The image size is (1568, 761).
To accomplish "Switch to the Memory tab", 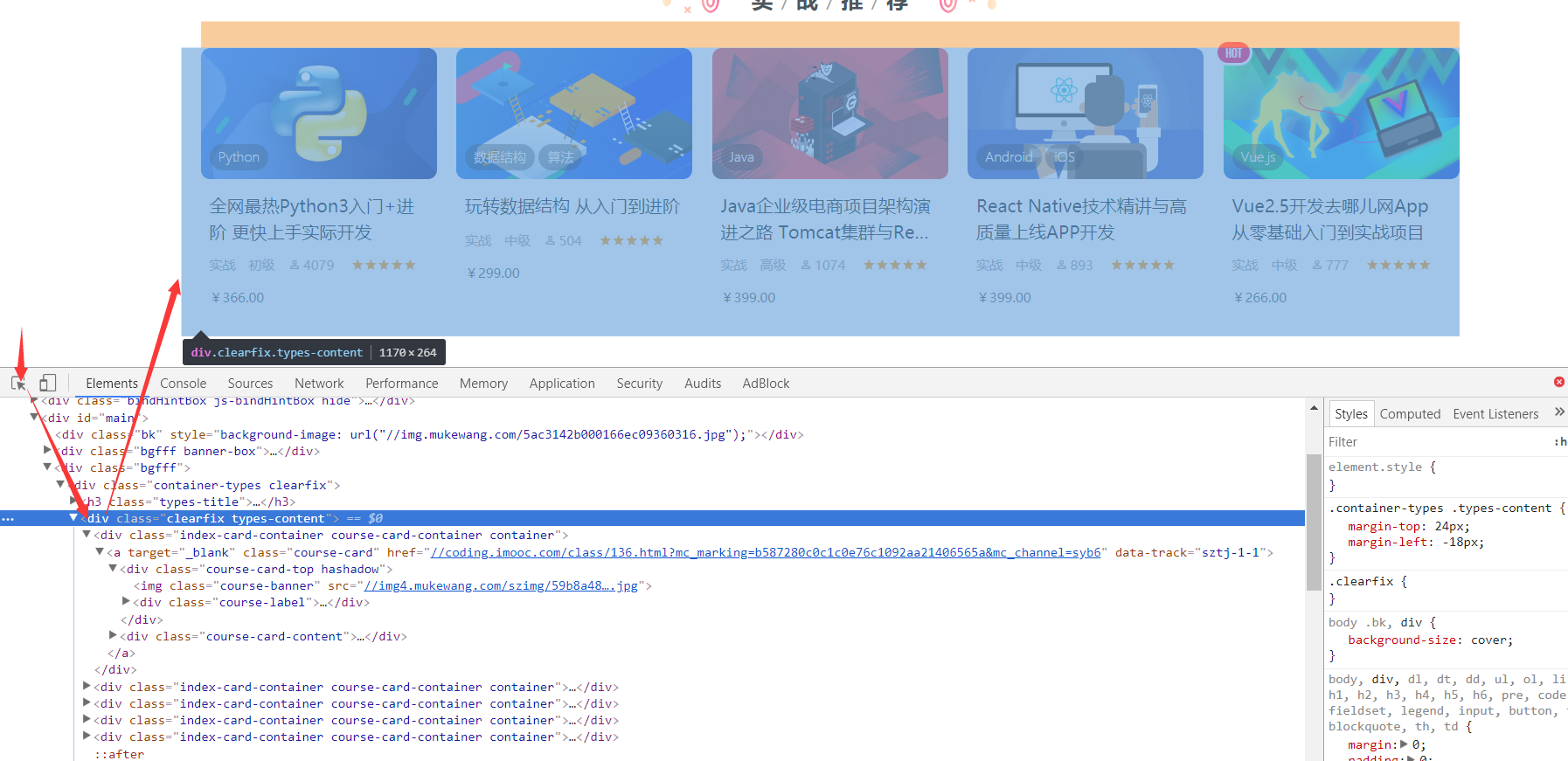I will click(x=483, y=384).
